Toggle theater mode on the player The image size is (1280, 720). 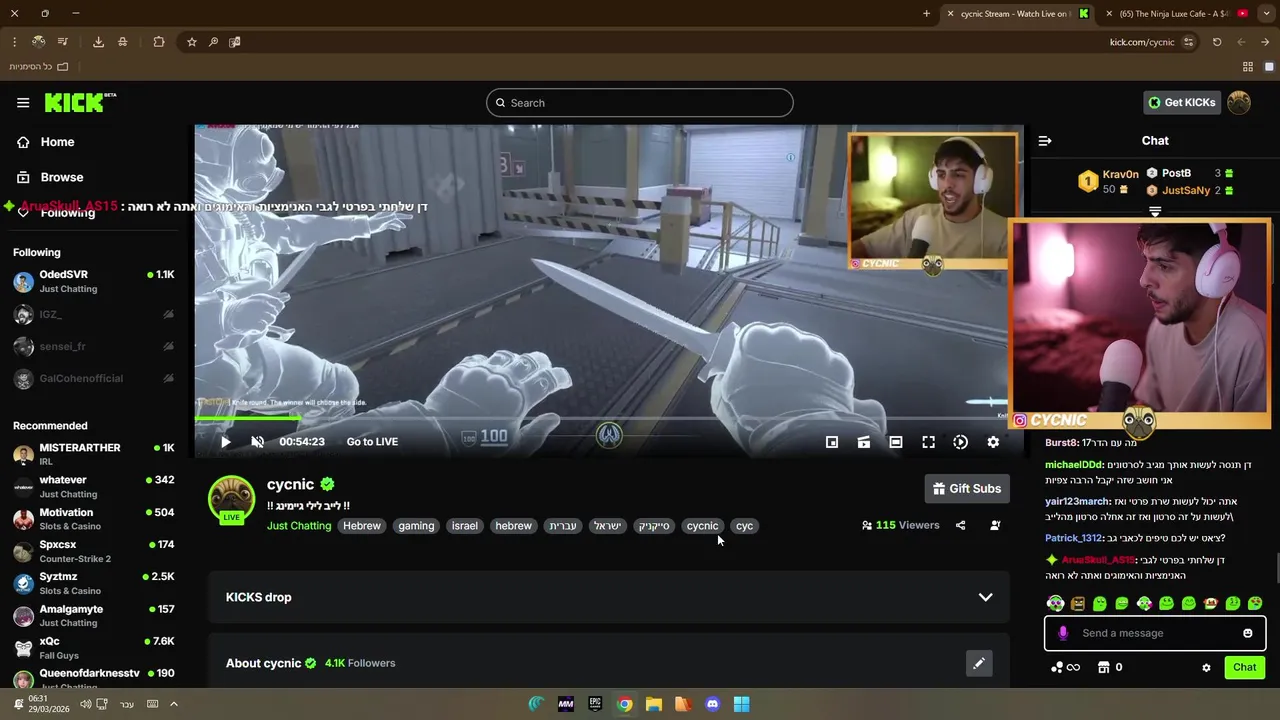(x=896, y=442)
